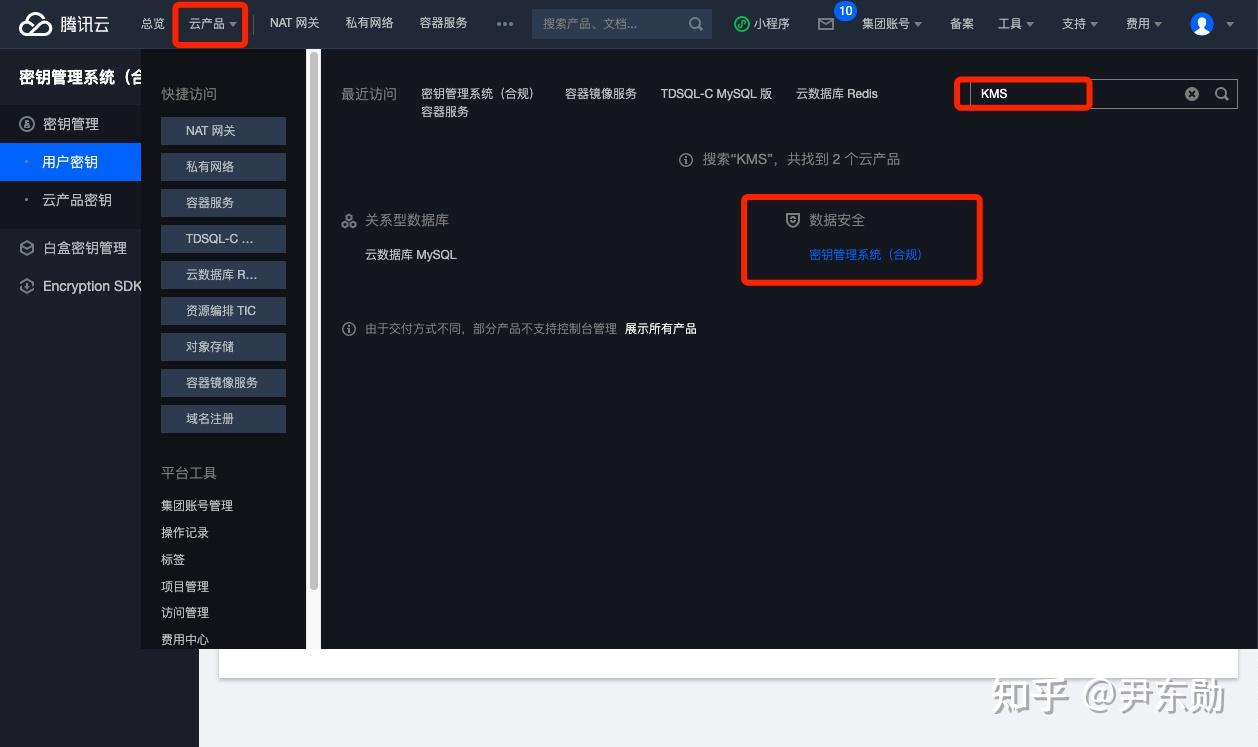Click the 白盒密钥管理 sidebar icon
The width and height of the screenshot is (1258, 747).
point(26,247)
